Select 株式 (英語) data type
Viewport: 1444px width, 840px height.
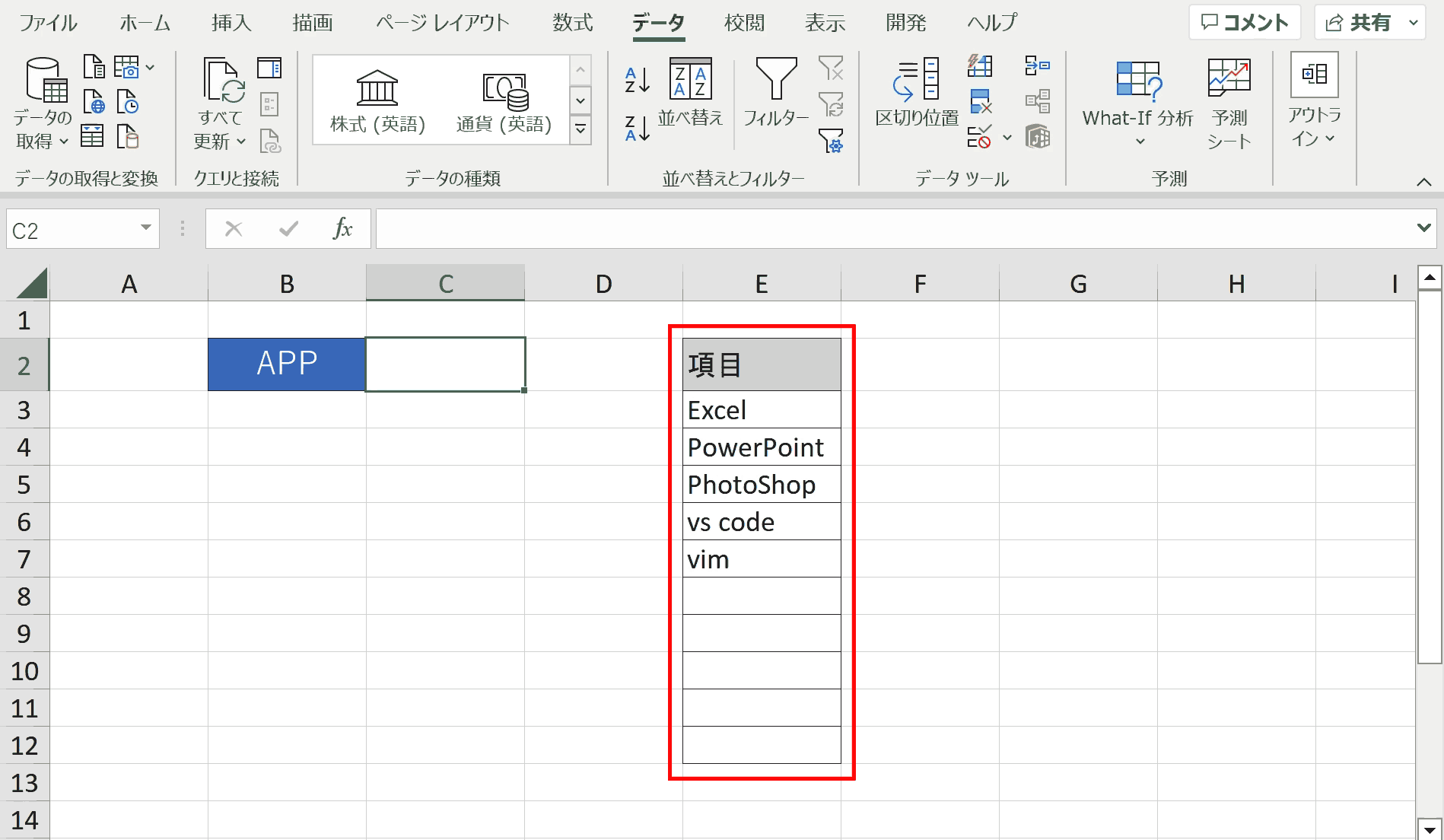coord(377,100)
